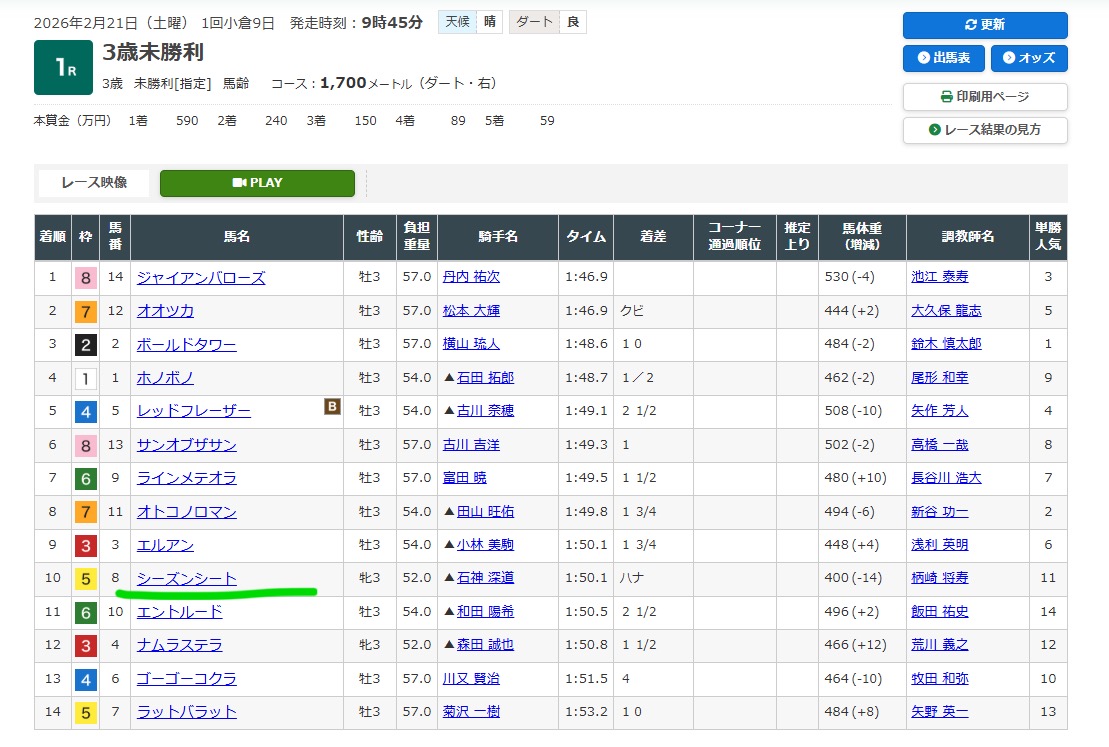Screen dimensions: 1109x747
Task: Open the 印刷用ページ print page
Action: [984, 97]
